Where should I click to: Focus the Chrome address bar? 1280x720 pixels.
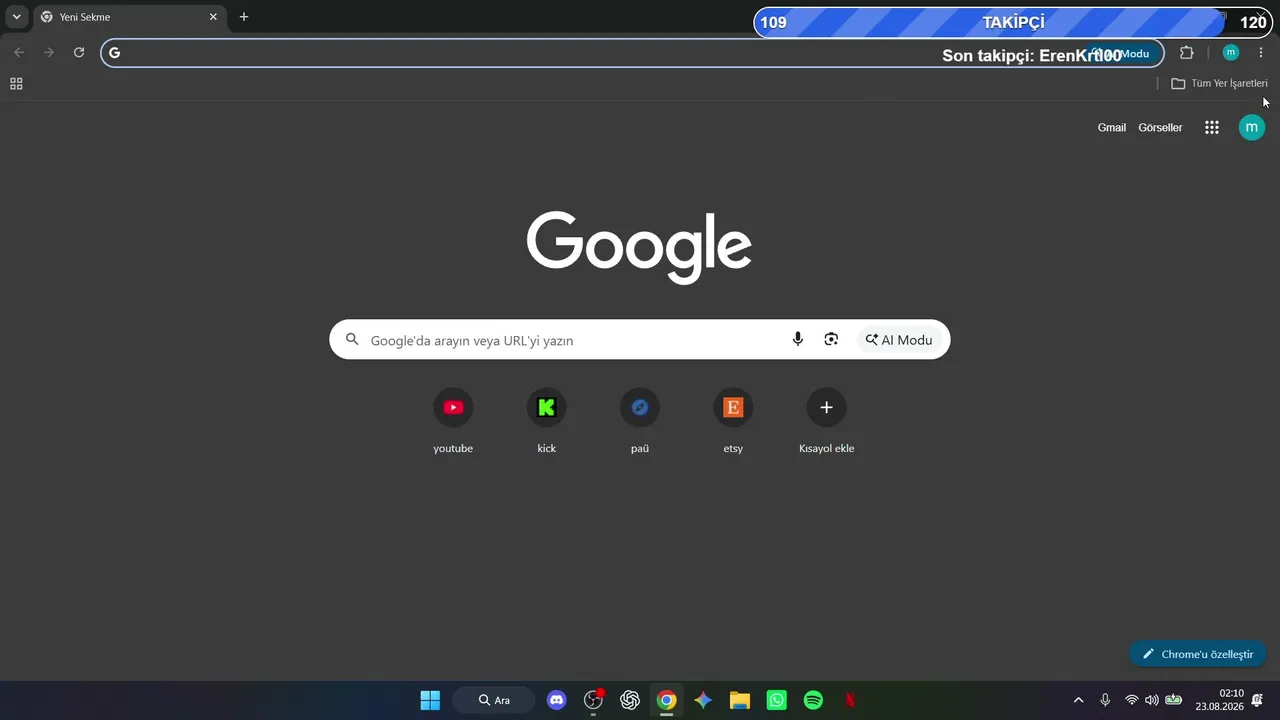click(x=632, y=53)
